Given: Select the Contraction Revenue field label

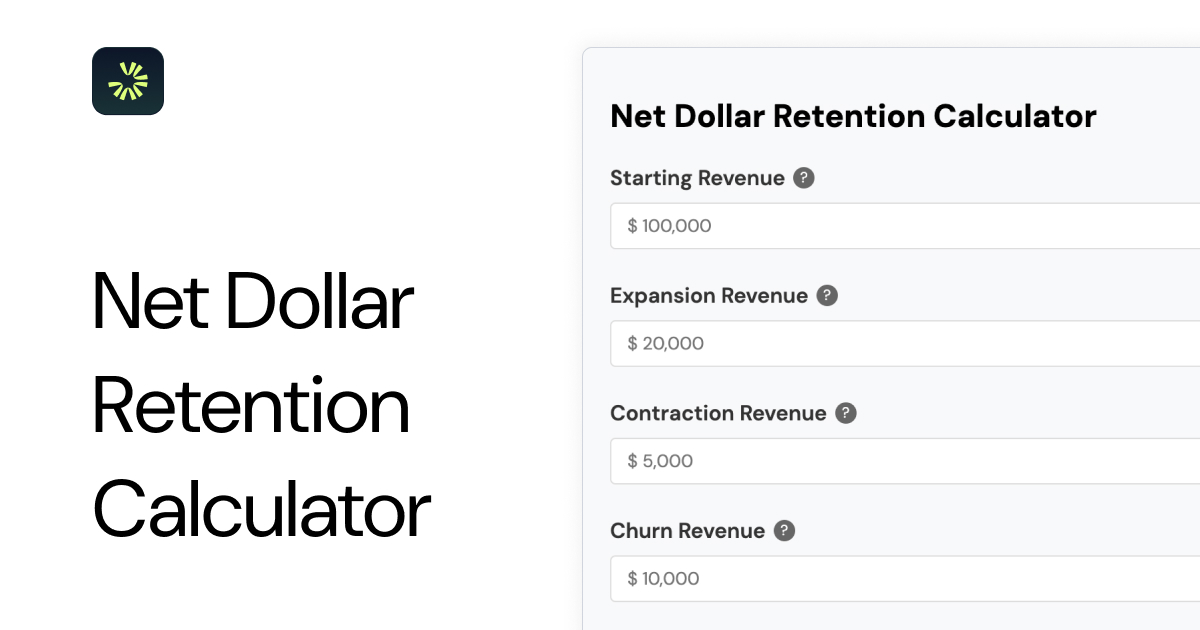Looking at the screenshot, I should click(718, 413).
